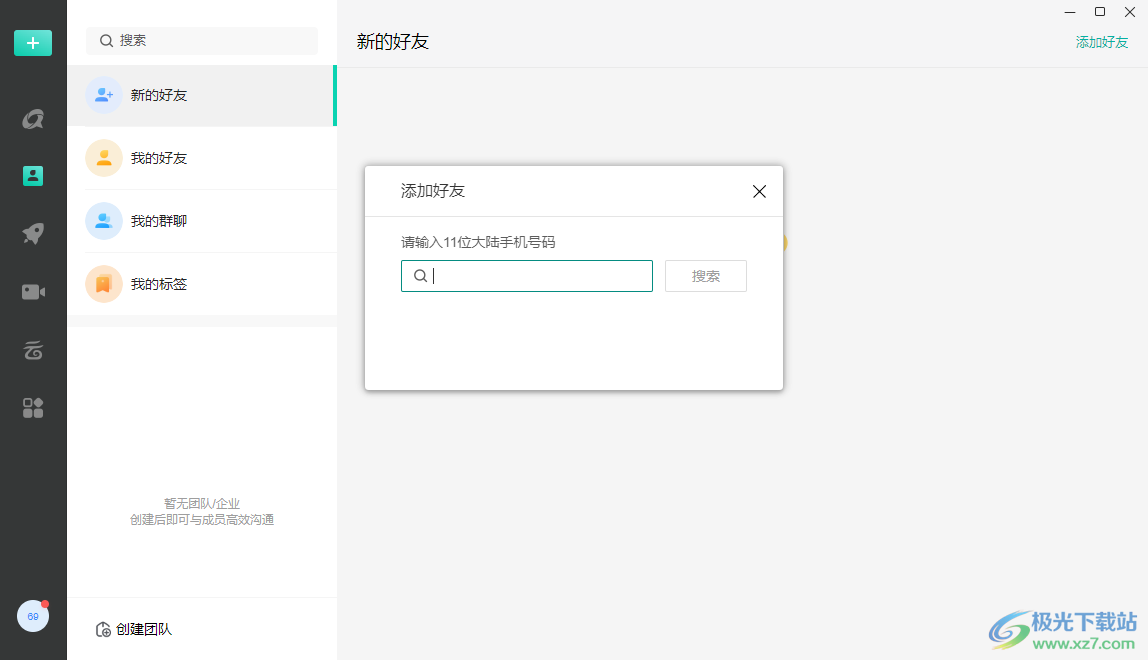Click the 暂无团队/企业 text

202,503
